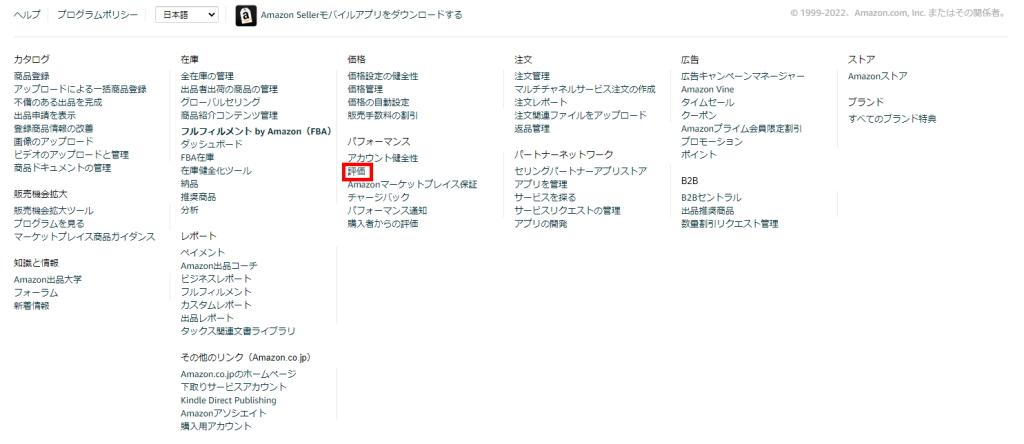Click サービスリクエストの管理
Image resolution: width=1024 pixels, height=444 pixels.
568,211
